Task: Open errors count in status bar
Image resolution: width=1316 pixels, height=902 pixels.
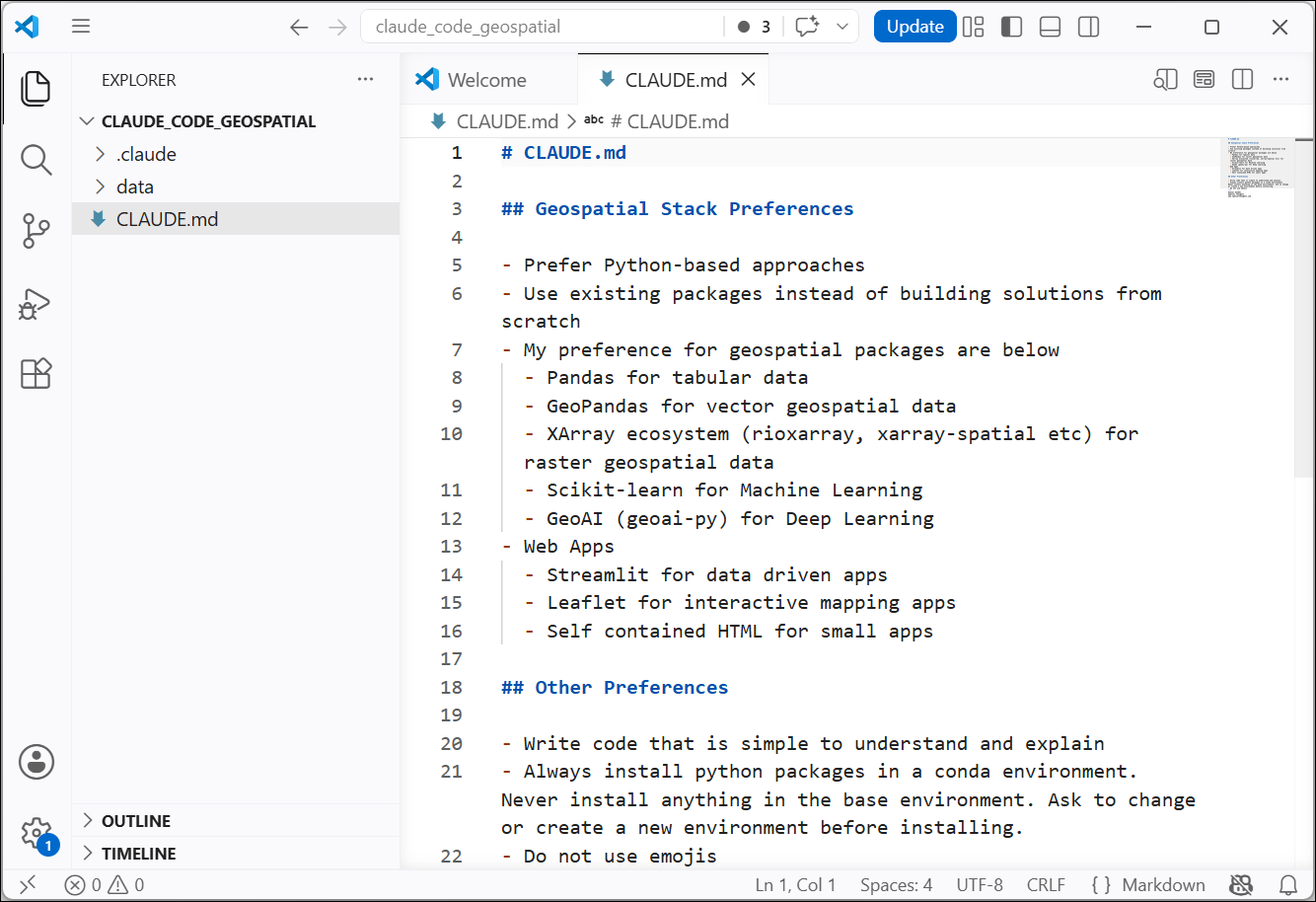Action: click(x=84, y=885)
